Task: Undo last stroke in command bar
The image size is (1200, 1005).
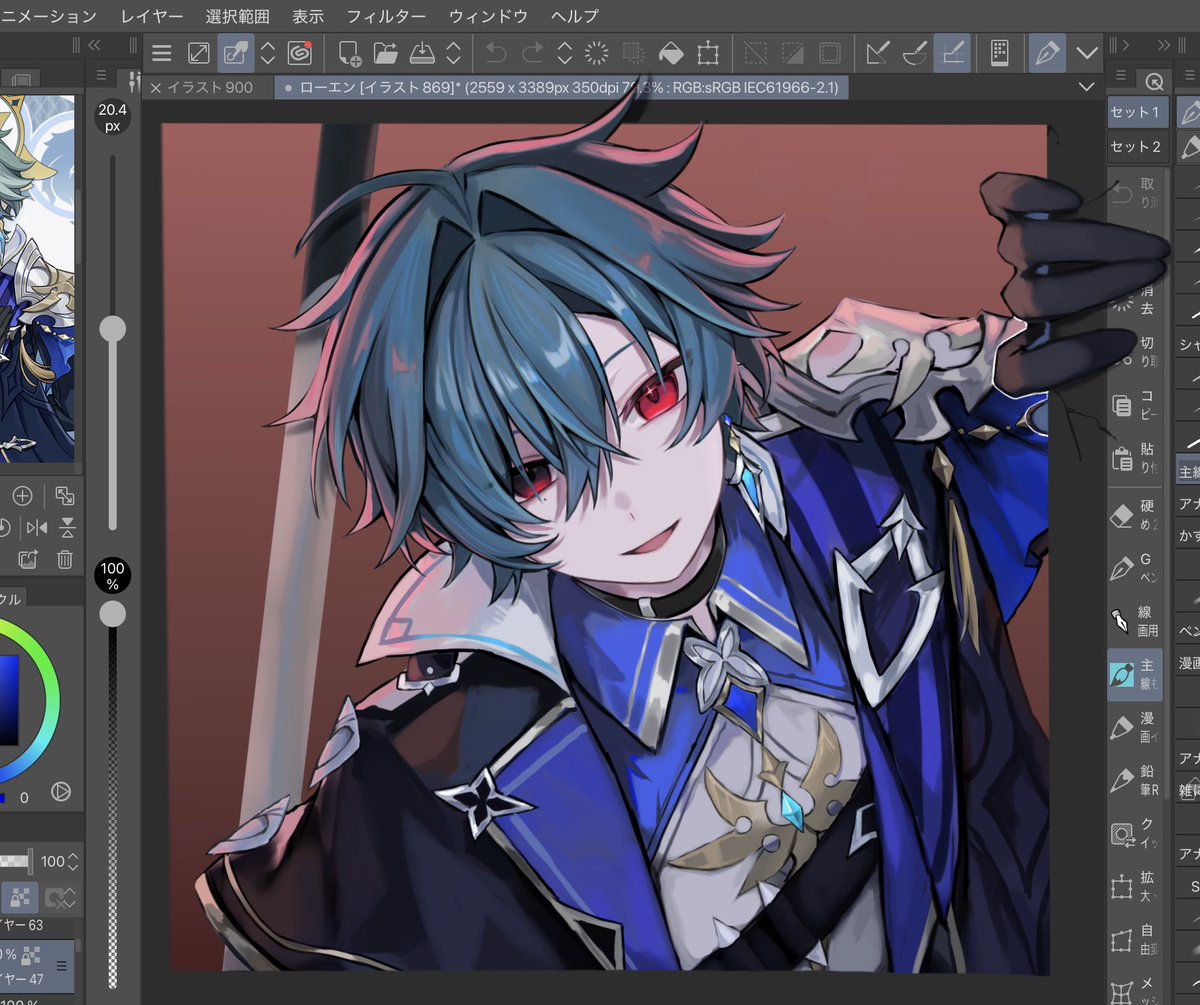Action: [496, 53]
